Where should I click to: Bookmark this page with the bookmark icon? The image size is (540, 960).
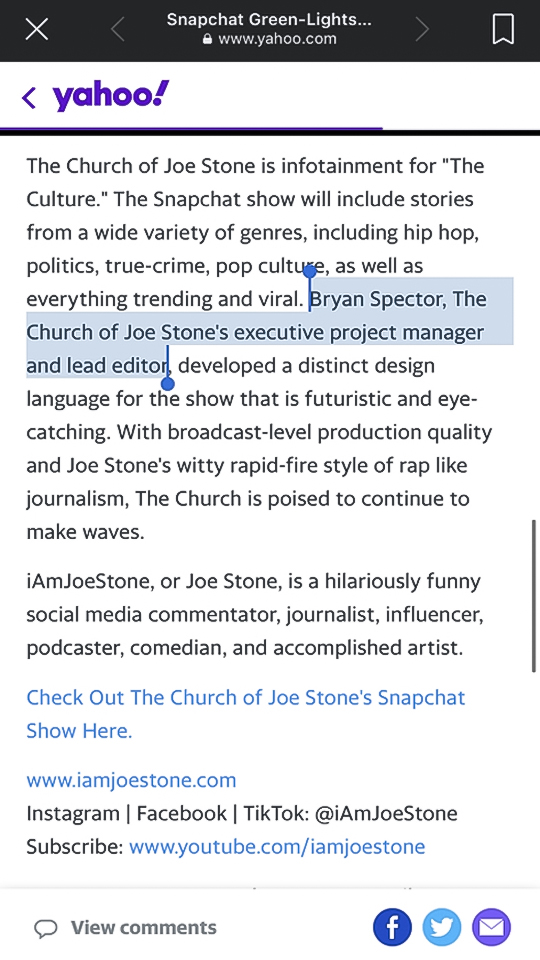(503, 29)
